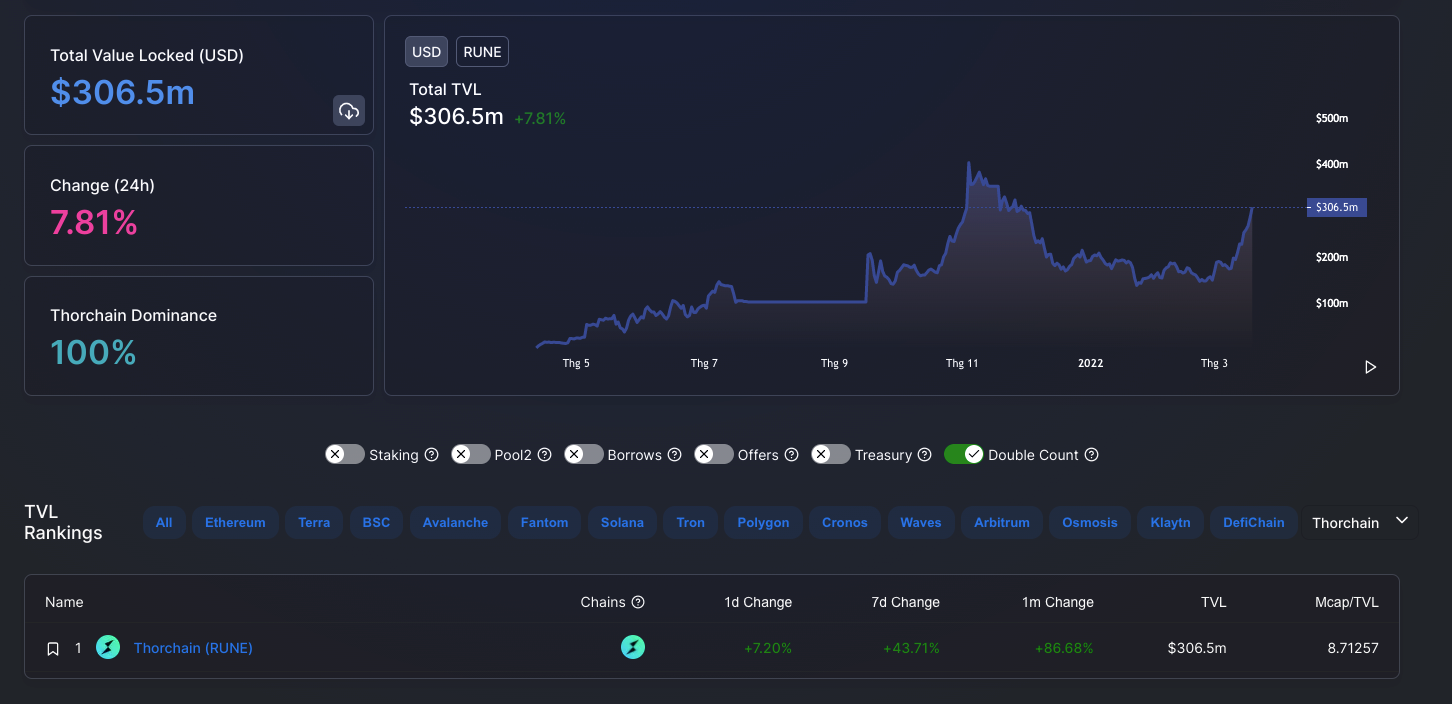
Task: Open Double Count help question mark
Action: pyautogui.click(x=1092, y=454)
